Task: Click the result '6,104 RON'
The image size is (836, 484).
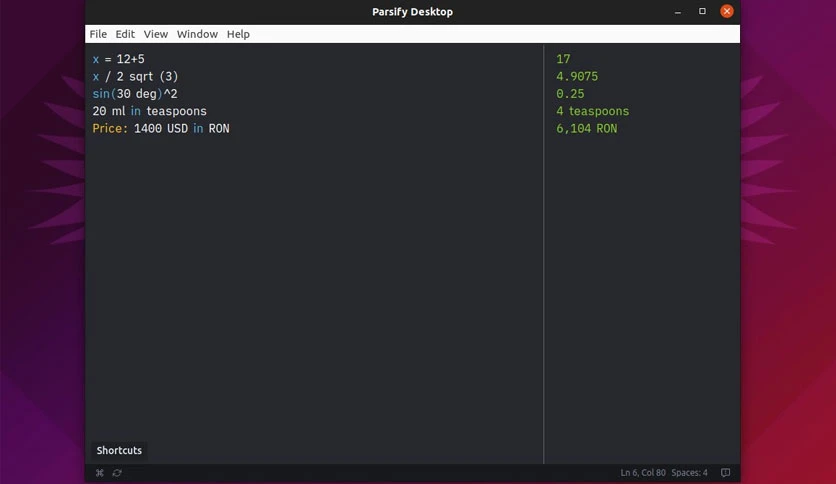Action: [x=586, y=128]
